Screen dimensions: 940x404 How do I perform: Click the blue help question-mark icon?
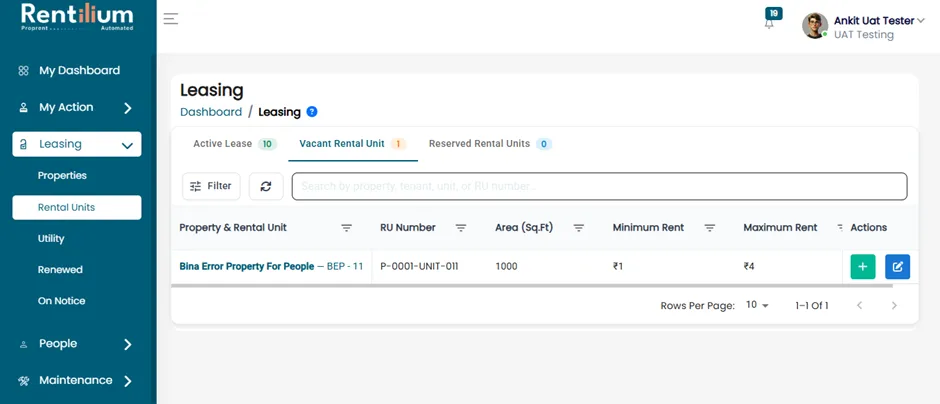click(x=312, y=111)
